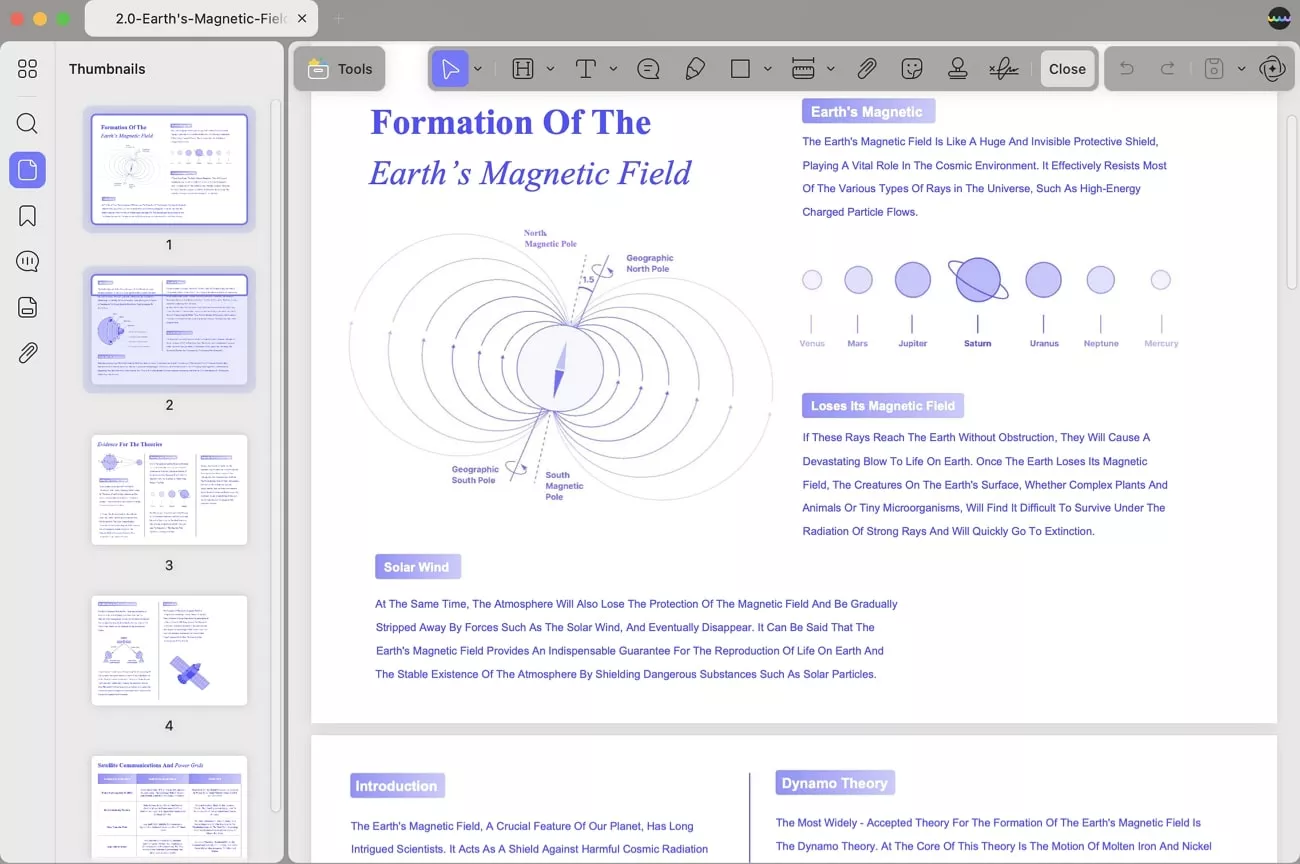This screenshot has width=1300, height=864.
Task: Select page 3 thumbnail
Action: 169,490
